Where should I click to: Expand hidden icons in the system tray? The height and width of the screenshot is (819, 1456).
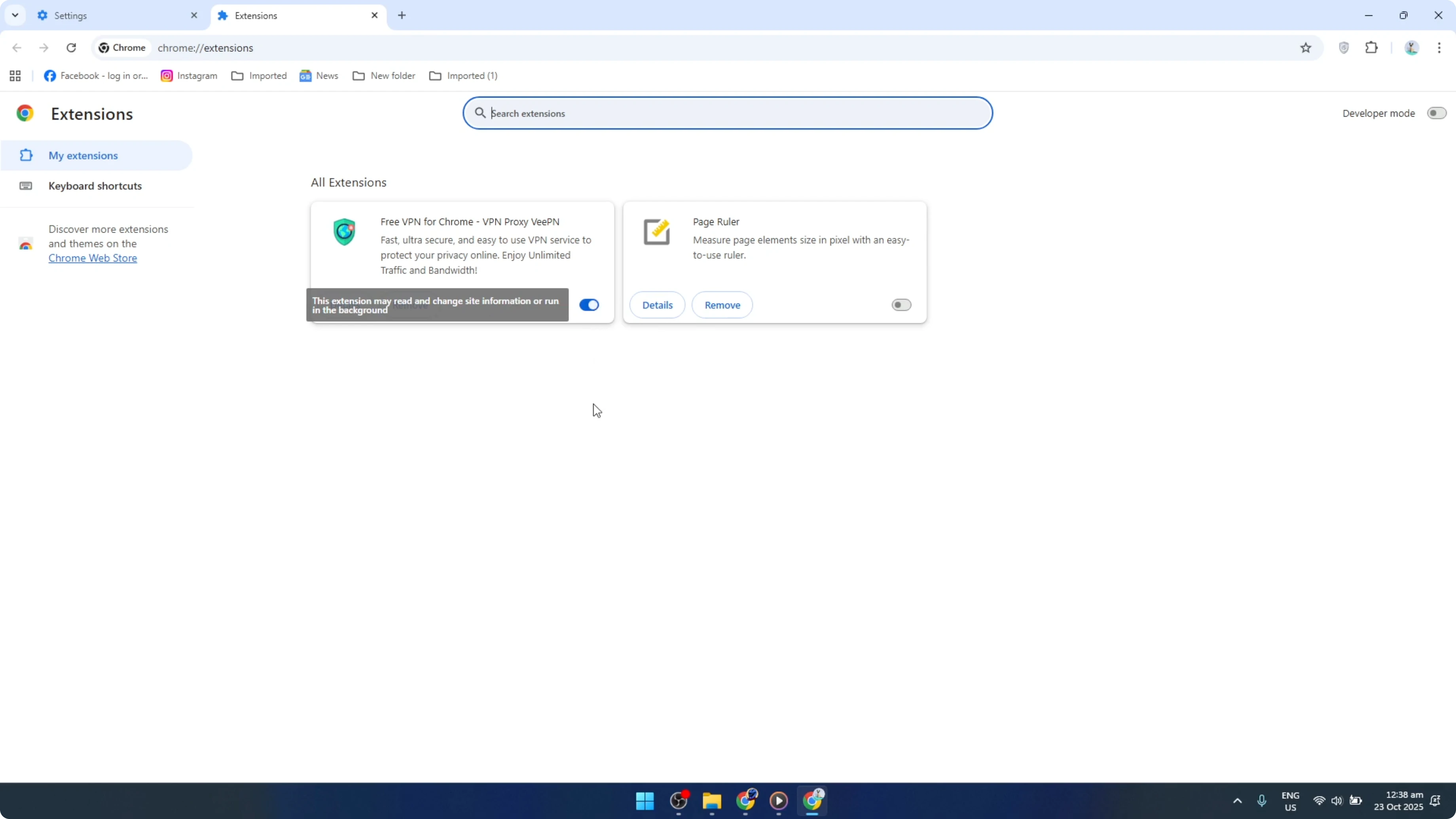point(1237,801)
